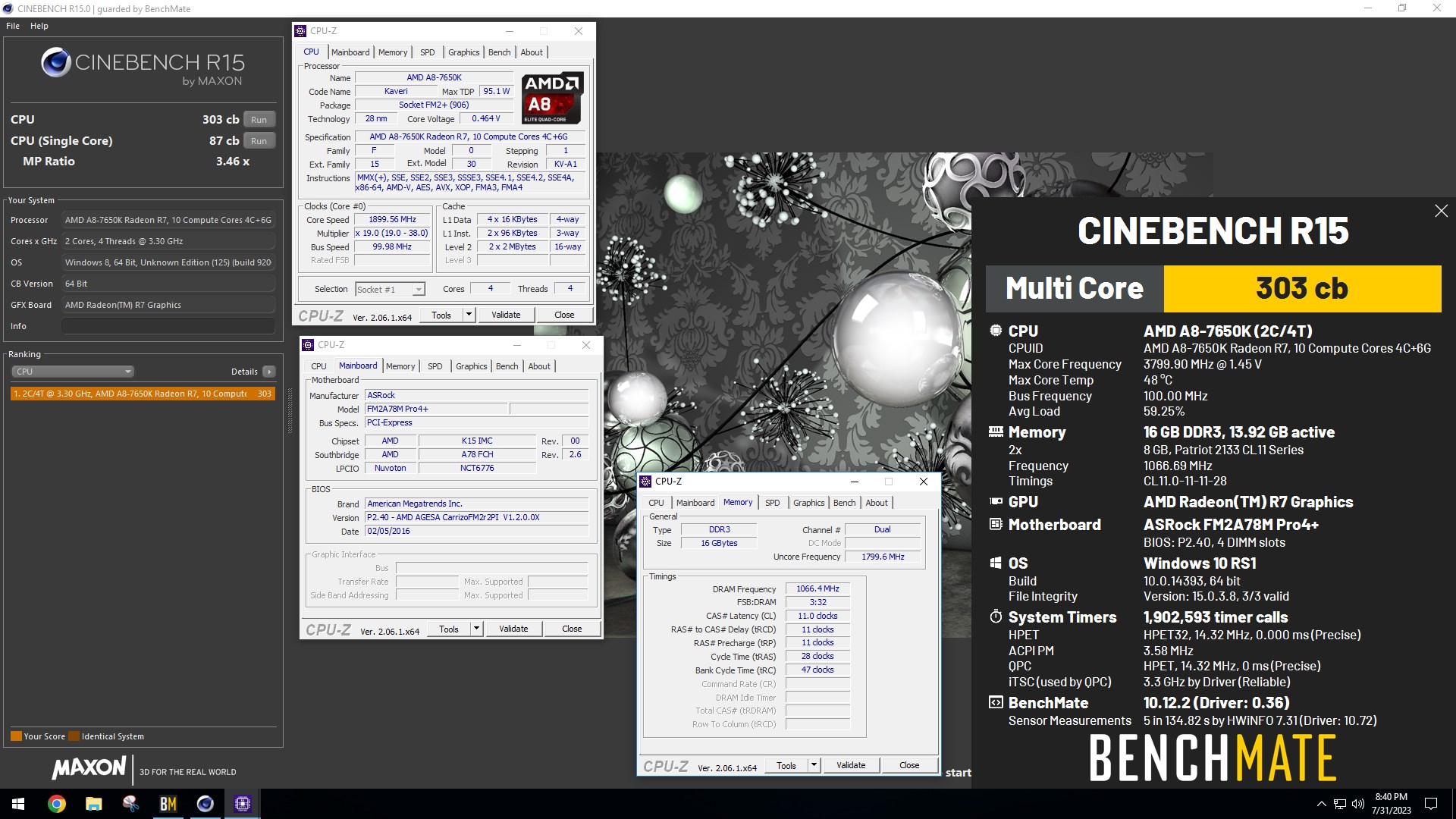Screen dimensions: 1456x819
Task: Click CPU-Z icon in Mainboard window title
Action: pyautogui.click(x=309, y=345)
